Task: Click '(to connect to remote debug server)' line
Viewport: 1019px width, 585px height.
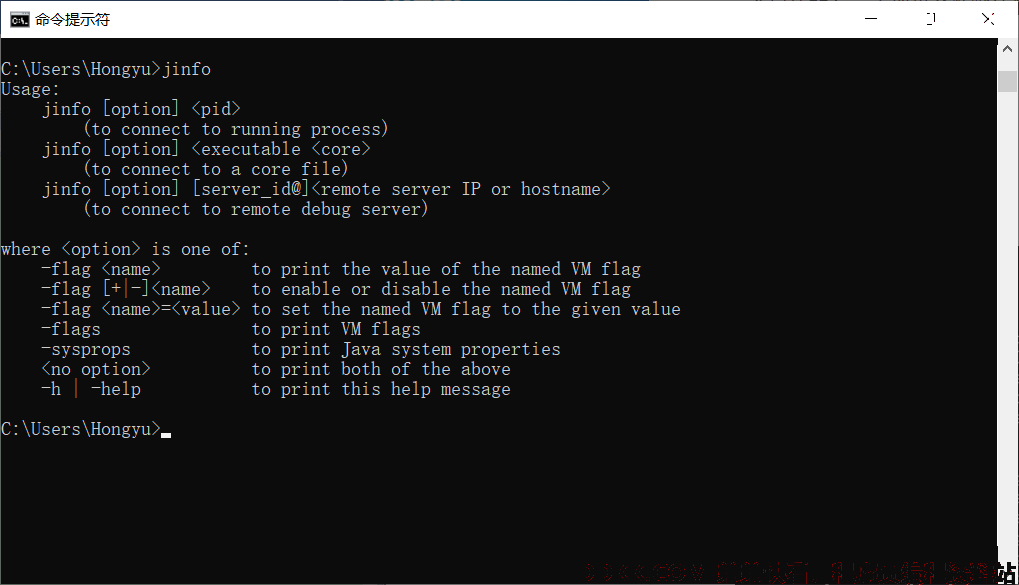Action: tap(255, 209)
